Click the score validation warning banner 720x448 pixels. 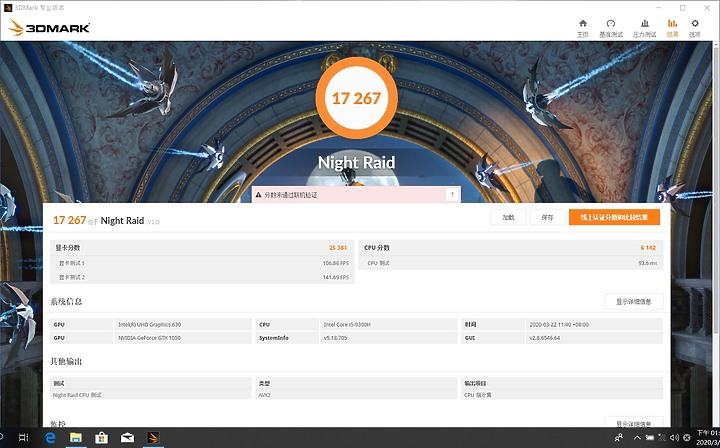pos(356,195)
